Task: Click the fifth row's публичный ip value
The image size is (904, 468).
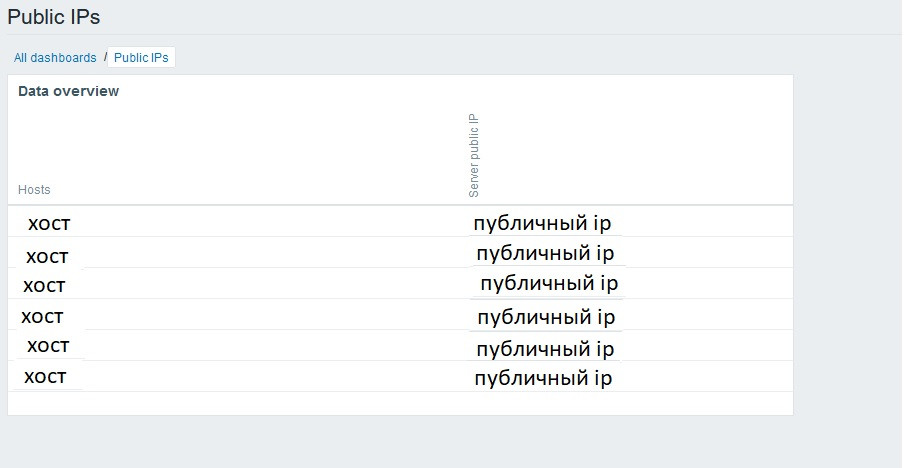Action: tap(545, 349)
